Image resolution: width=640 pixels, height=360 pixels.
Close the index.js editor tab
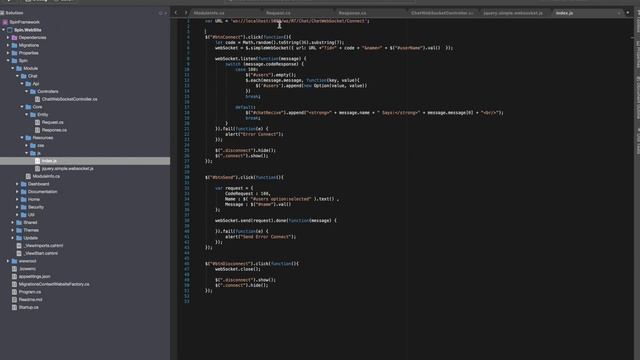619,13
